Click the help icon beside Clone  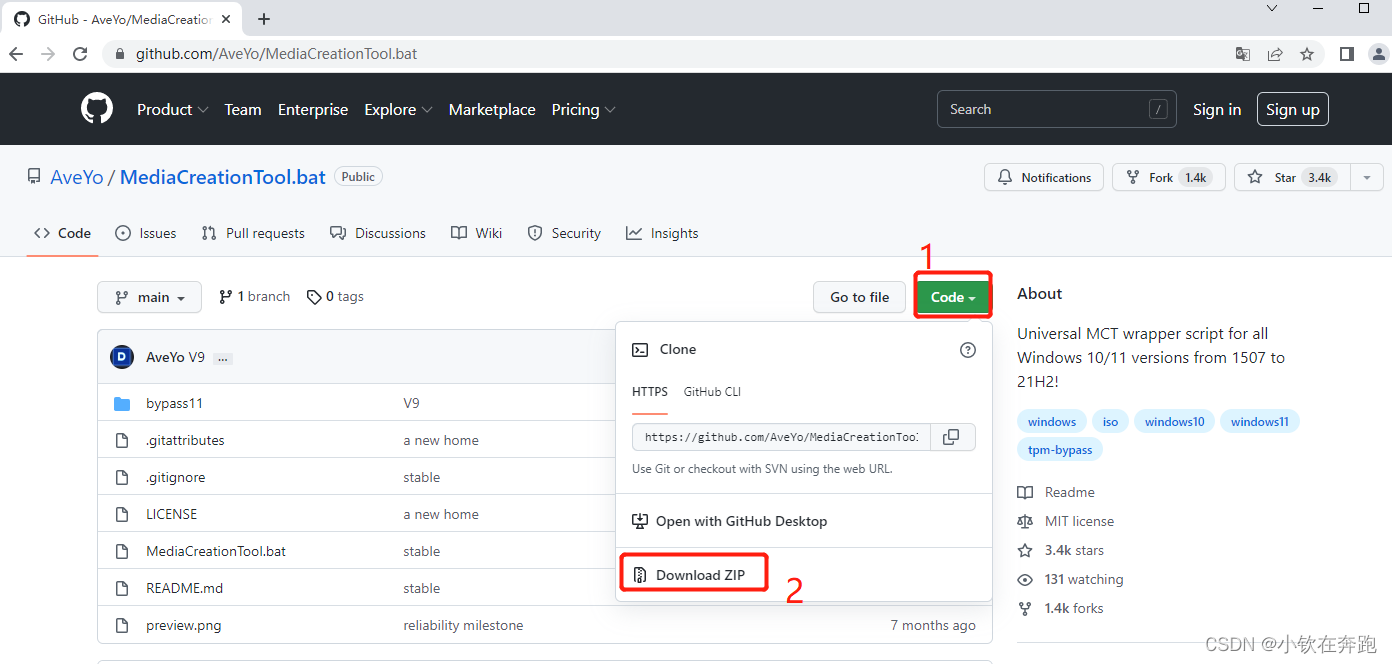point(967,350)
